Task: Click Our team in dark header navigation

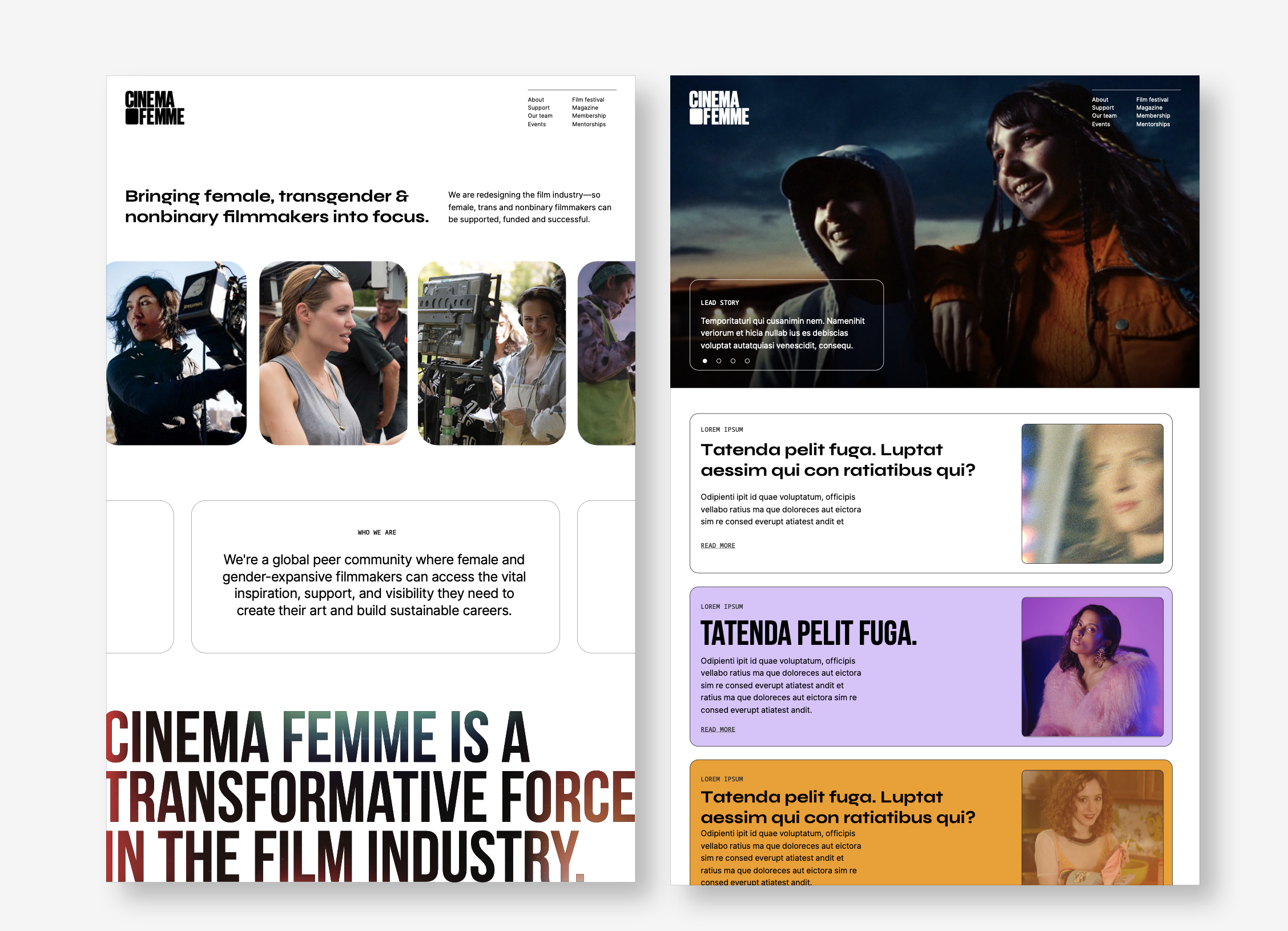Action: point(1104,115)
